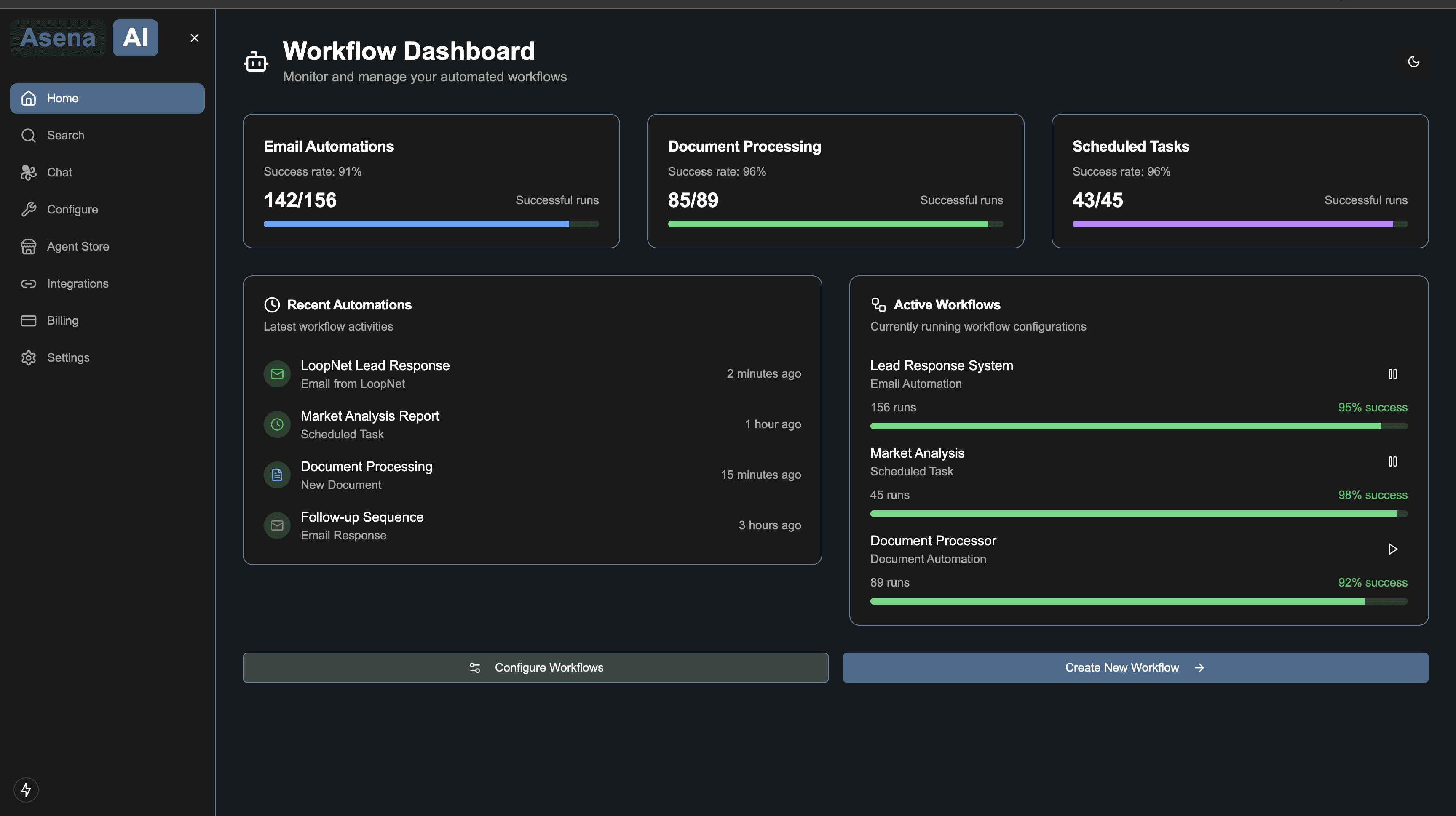Image resolution: width=1456 pixels, height=816 pixels.
Task: Click the Document Processor workflow name
Action: pyautogui.click(x=933, y=541)
